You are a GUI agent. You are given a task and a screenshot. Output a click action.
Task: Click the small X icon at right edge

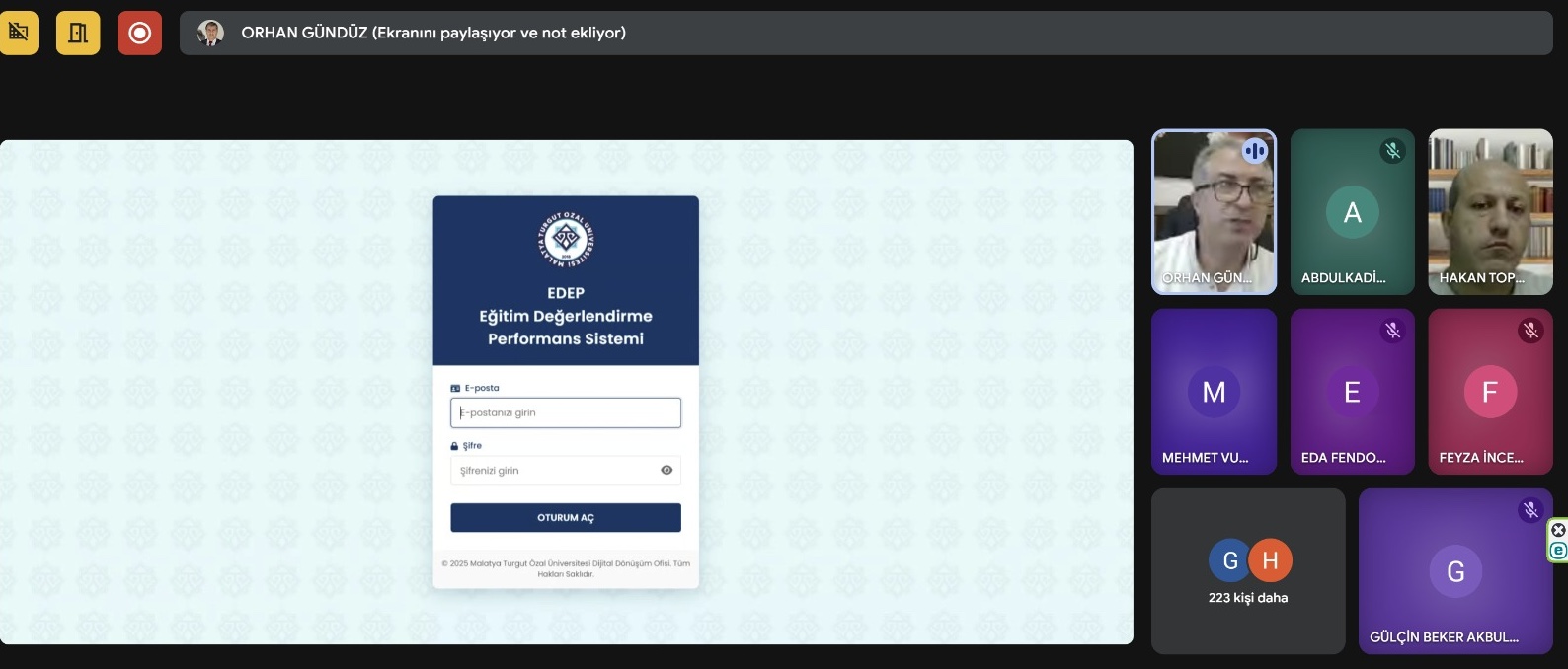tap(1558, 530)
